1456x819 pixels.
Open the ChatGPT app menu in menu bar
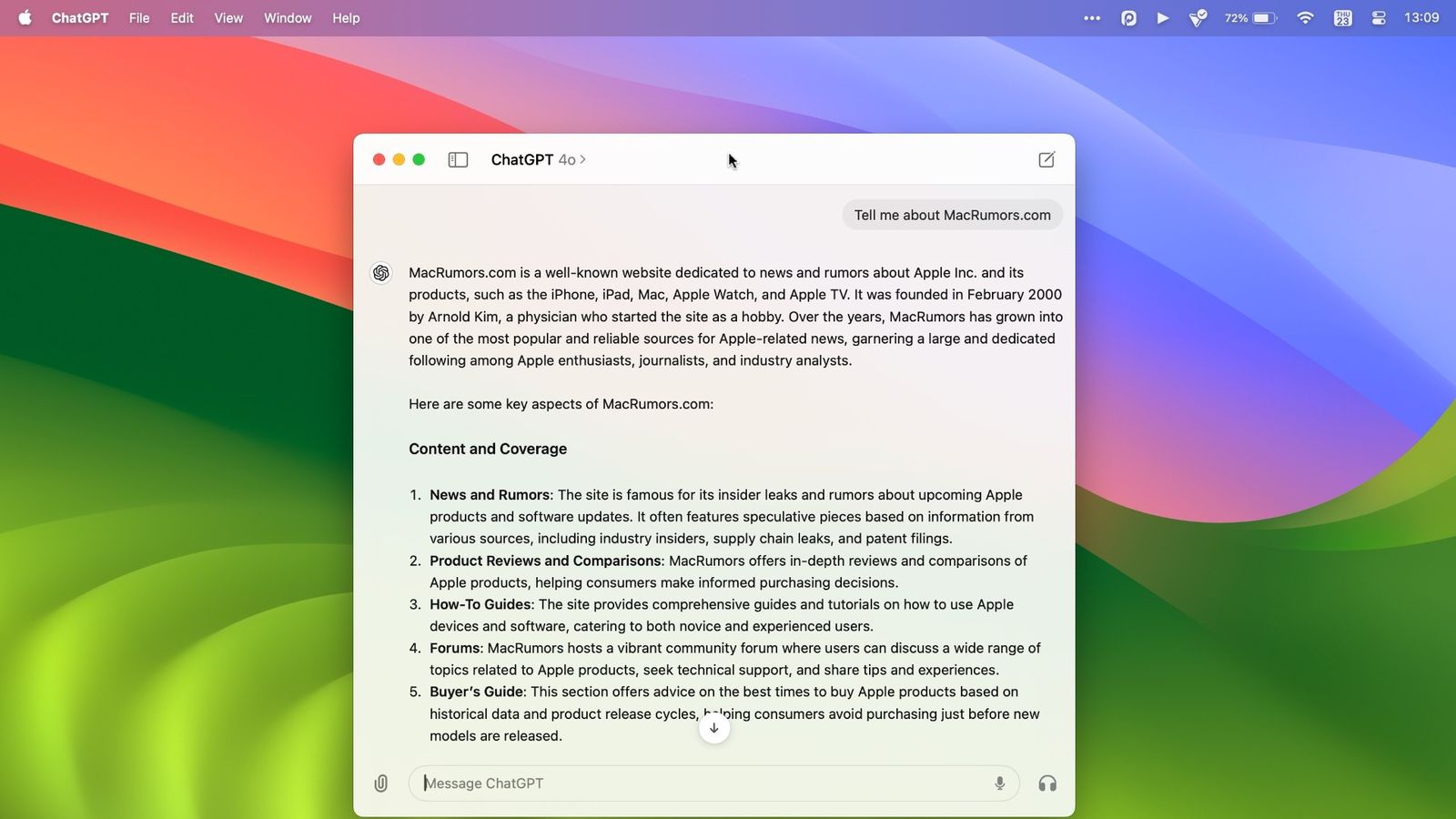pos(80,17)
